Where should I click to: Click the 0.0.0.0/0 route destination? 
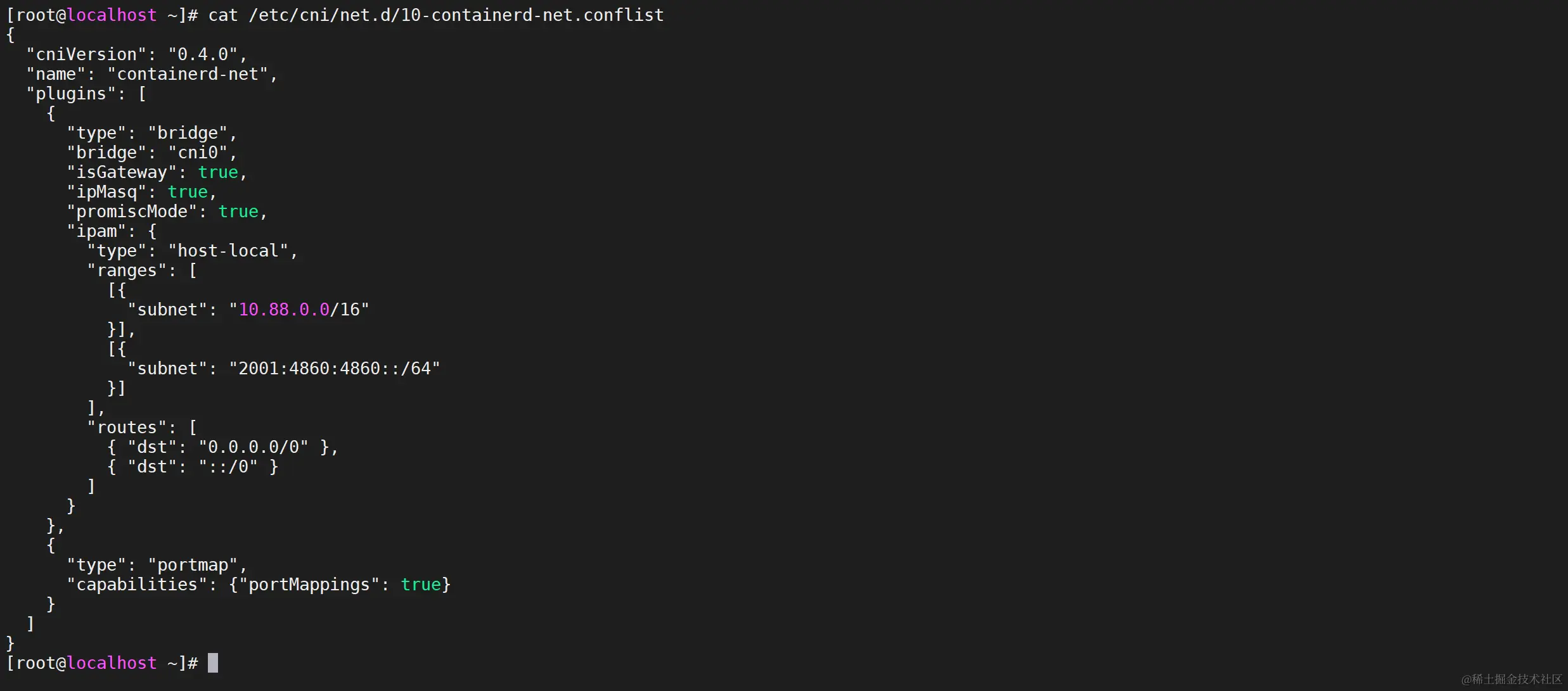(254, 447)
